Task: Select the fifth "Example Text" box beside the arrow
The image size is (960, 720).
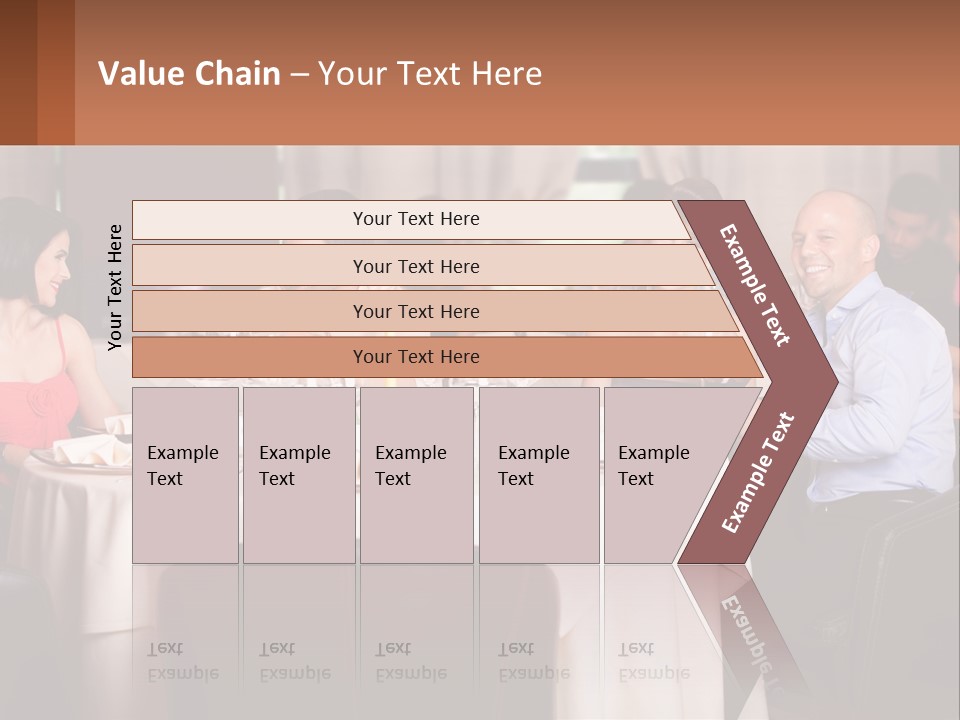Action: 650,475
